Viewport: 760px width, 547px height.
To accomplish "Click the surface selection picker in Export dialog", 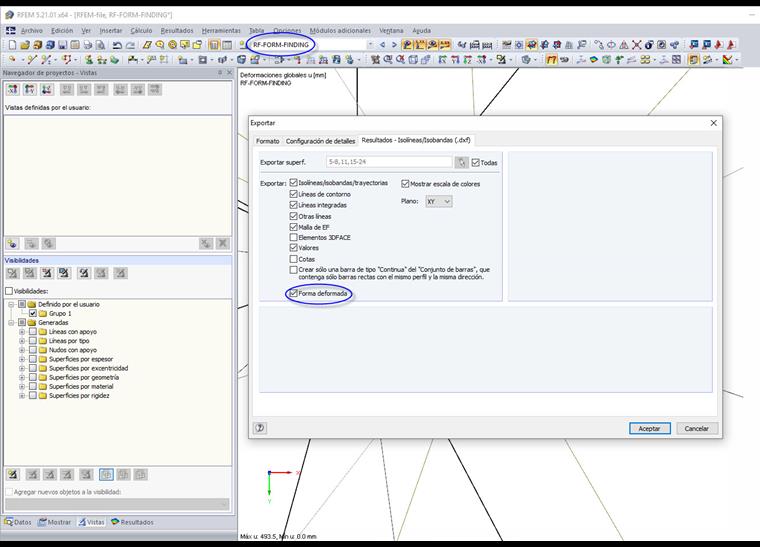I will (461, 162).
